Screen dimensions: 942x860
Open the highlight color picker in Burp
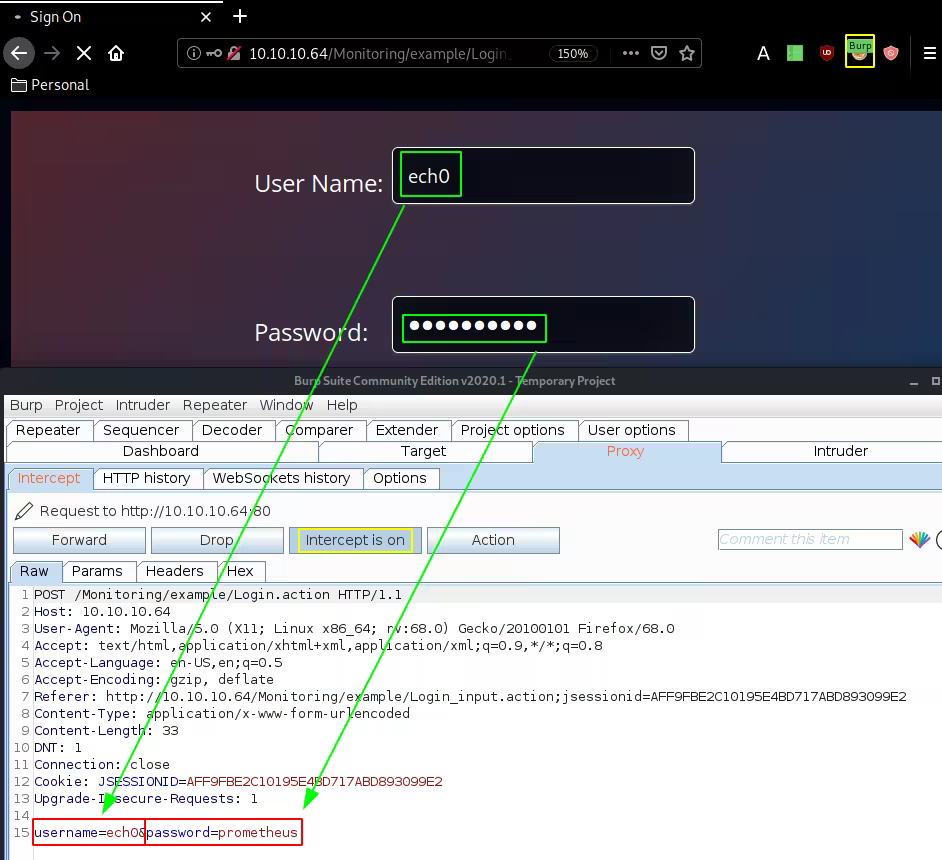[919, 540]
